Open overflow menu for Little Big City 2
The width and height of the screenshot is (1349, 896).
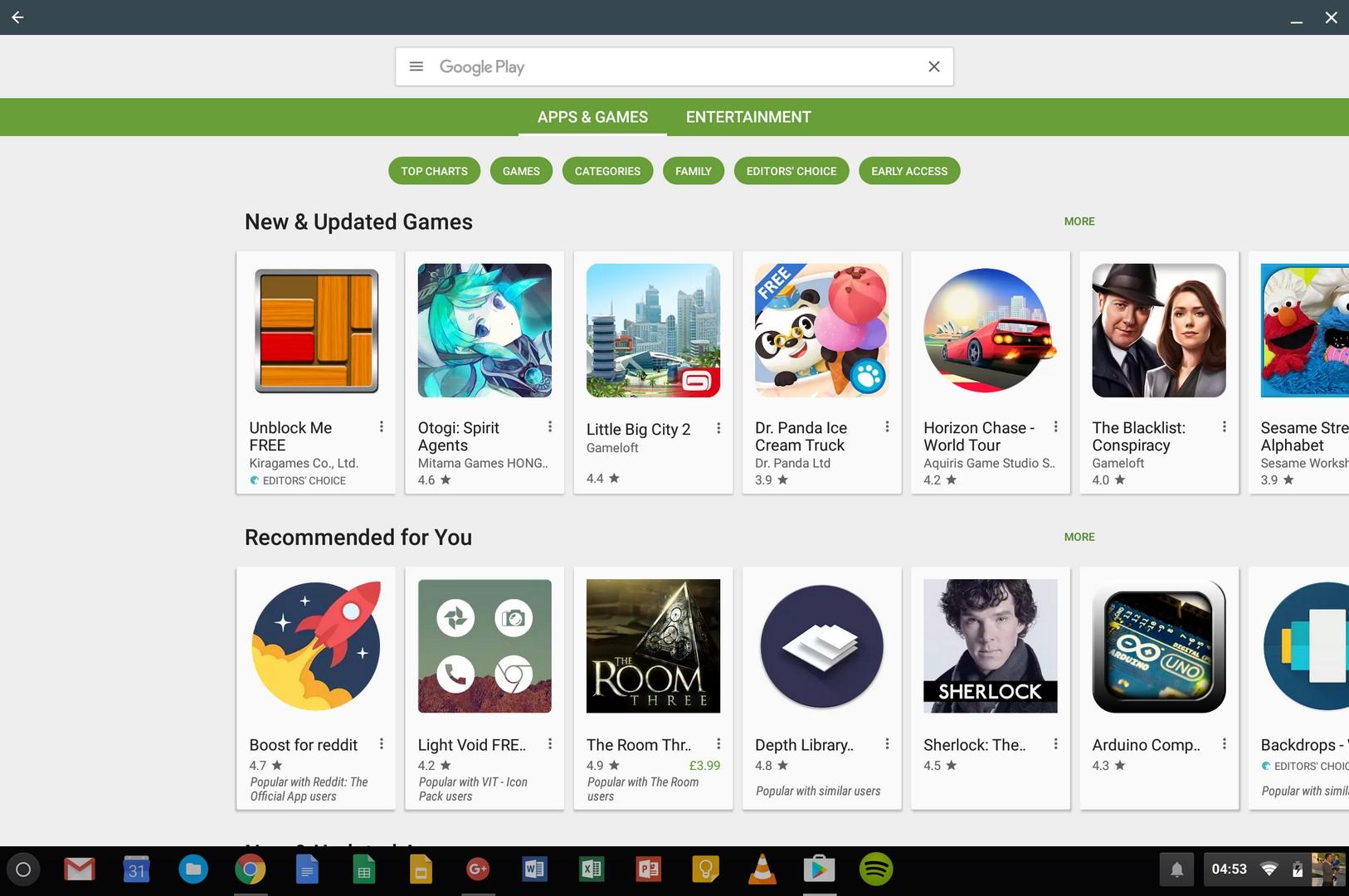(718, 428)
